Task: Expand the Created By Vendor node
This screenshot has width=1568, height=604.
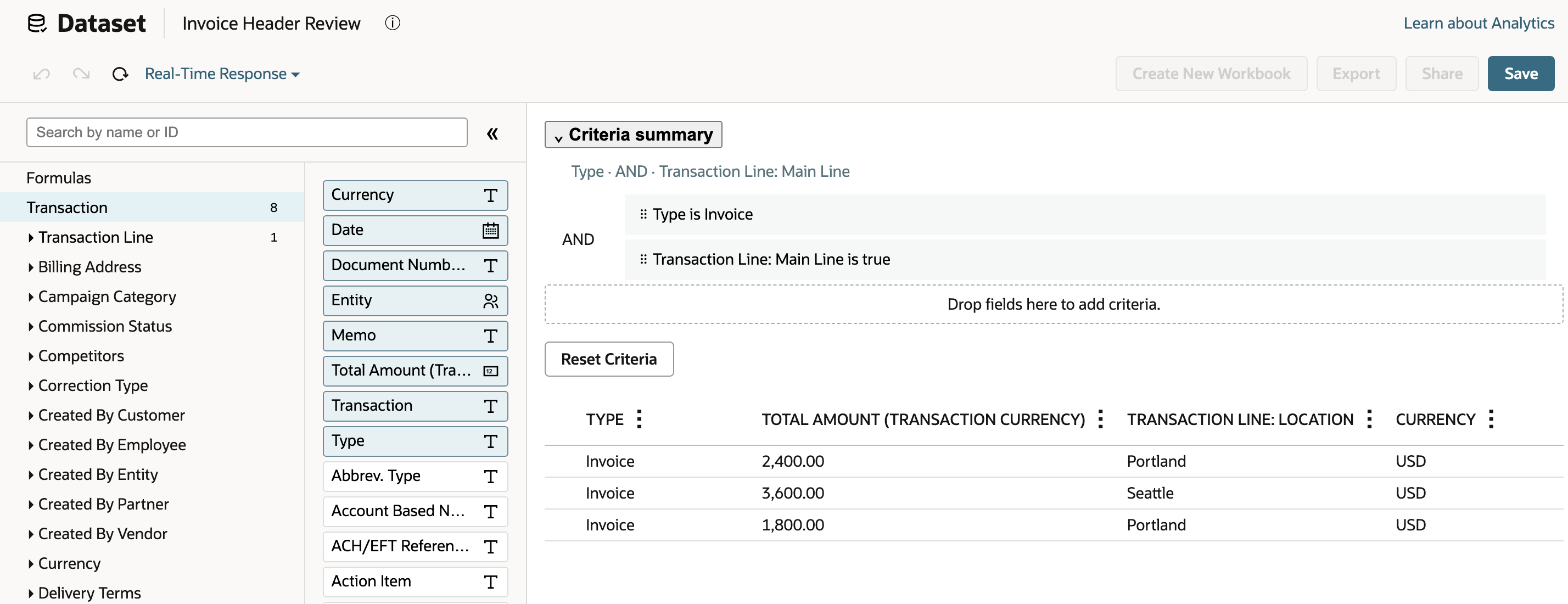Action: pyautogui.click(x=30, y=534)
